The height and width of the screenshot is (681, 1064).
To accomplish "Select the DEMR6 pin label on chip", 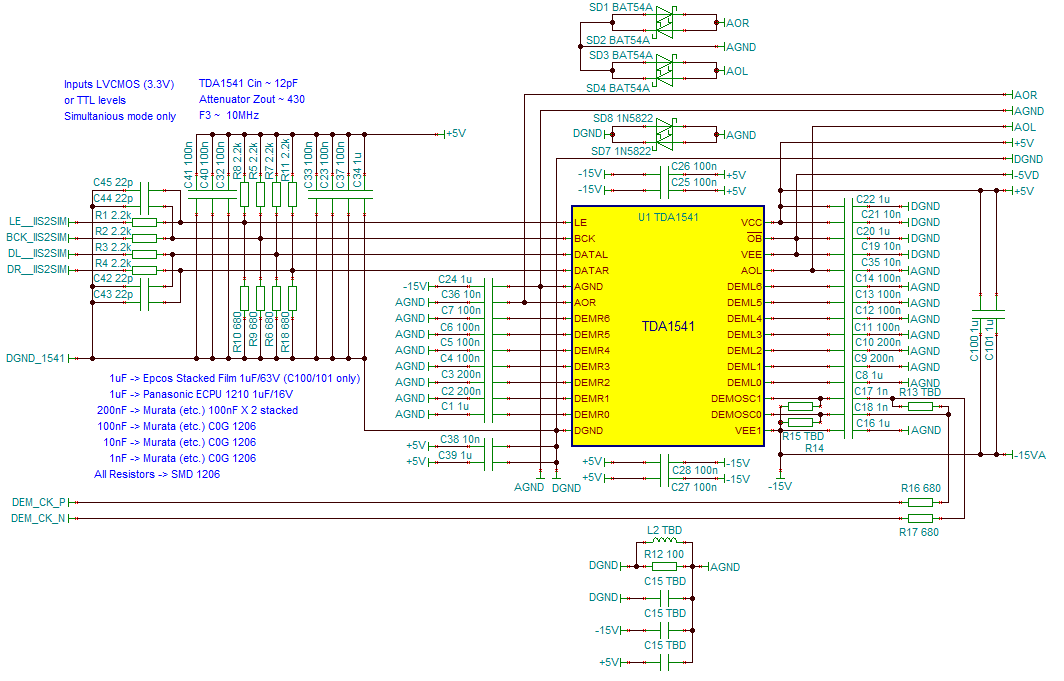I will pyautogui.click(x=592, y=319).
